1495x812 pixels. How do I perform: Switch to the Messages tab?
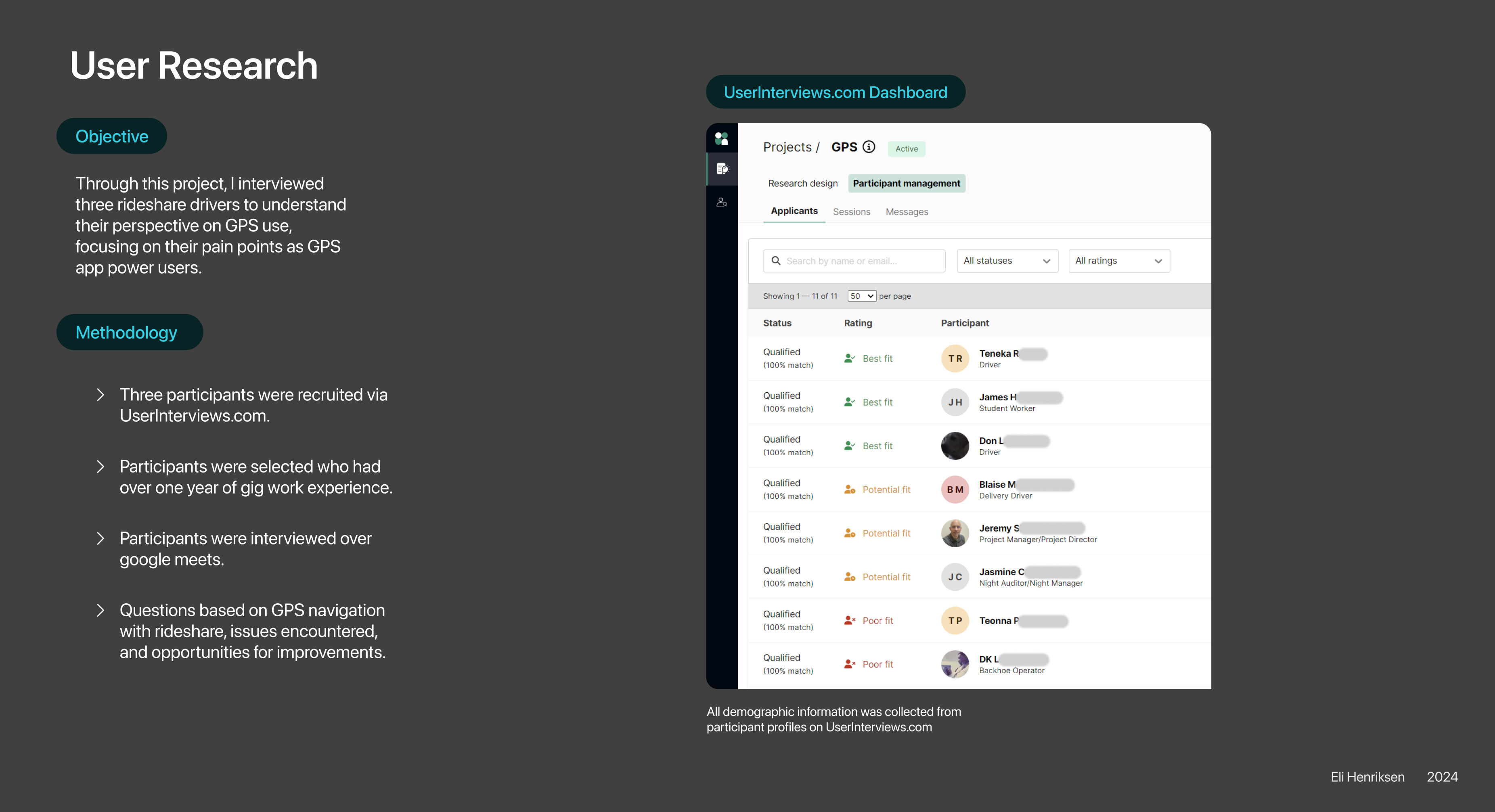[907, 212]
